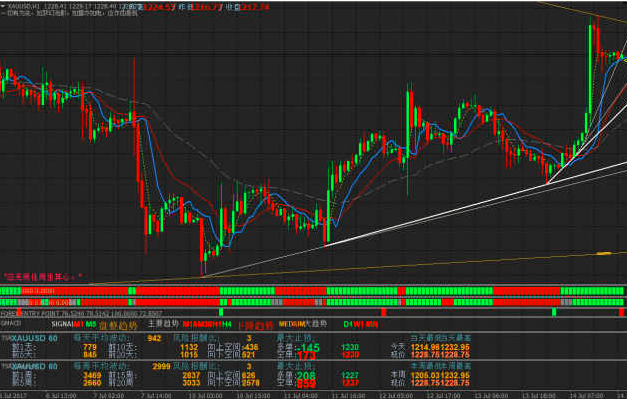Image resolution: width=627 pixels, height=399 pixels.
Task: Select the M1 signal timeframe label
Action: [x=79, y=324]
